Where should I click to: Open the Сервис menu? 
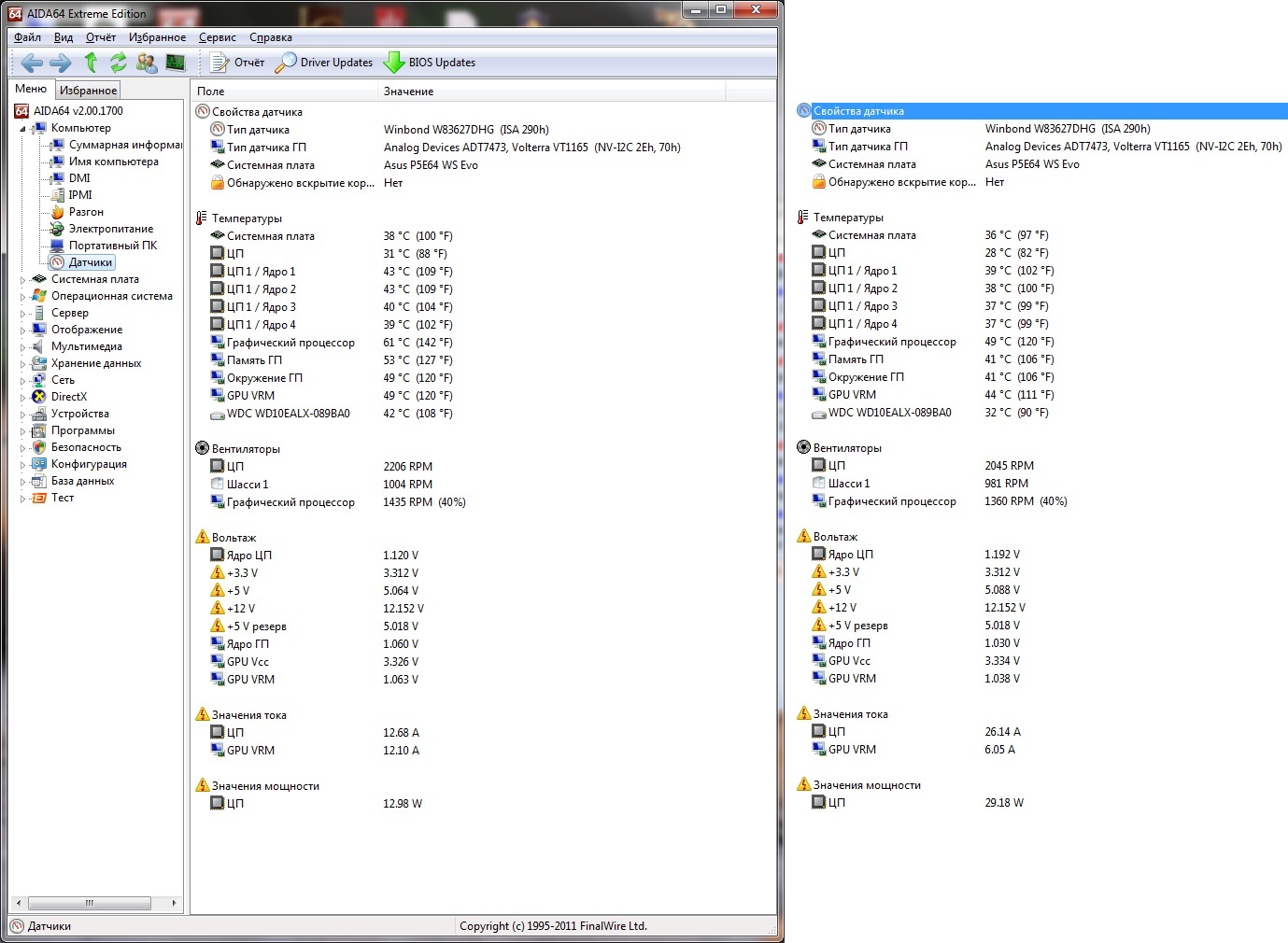click(217, 37)
